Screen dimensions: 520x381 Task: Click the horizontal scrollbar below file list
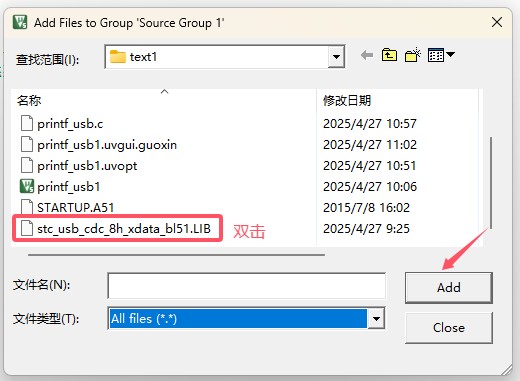point(176,255)
